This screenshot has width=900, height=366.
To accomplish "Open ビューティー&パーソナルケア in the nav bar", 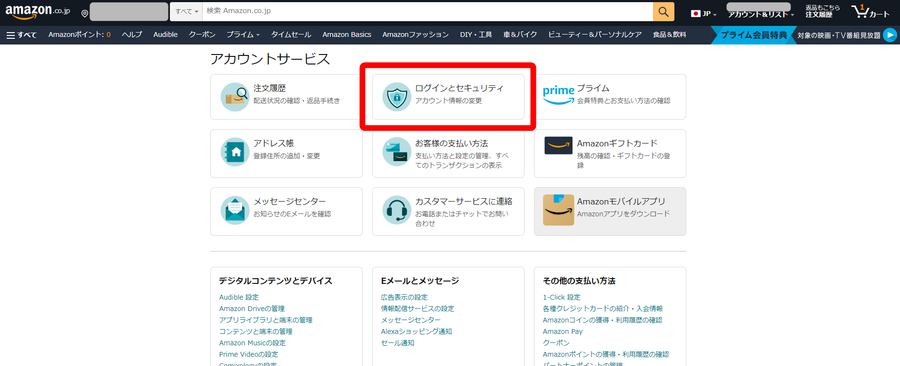I will coord(595,35).
